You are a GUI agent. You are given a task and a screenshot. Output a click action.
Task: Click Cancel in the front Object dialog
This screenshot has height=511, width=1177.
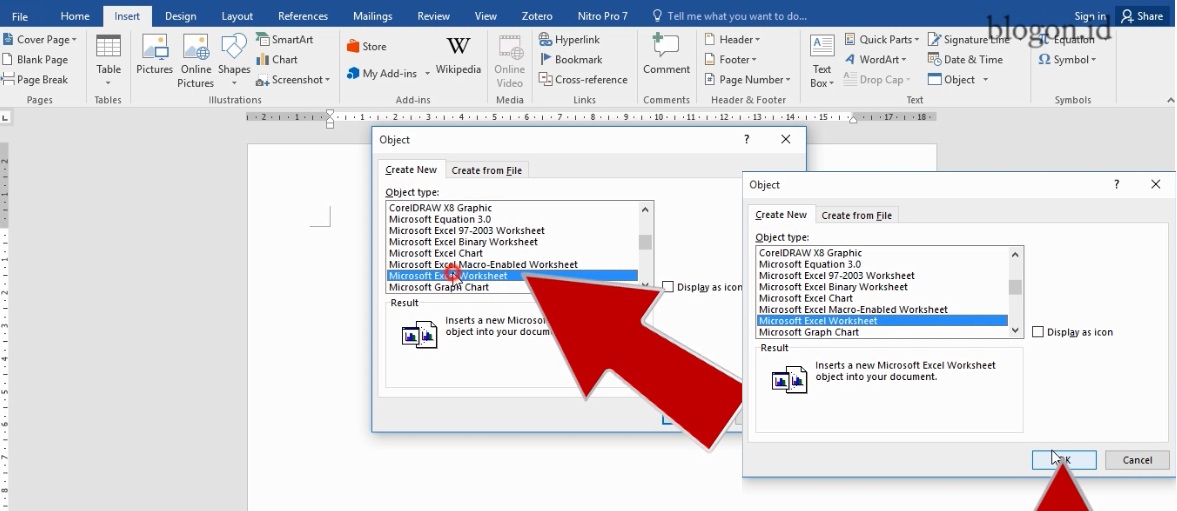coord(1137,460)
